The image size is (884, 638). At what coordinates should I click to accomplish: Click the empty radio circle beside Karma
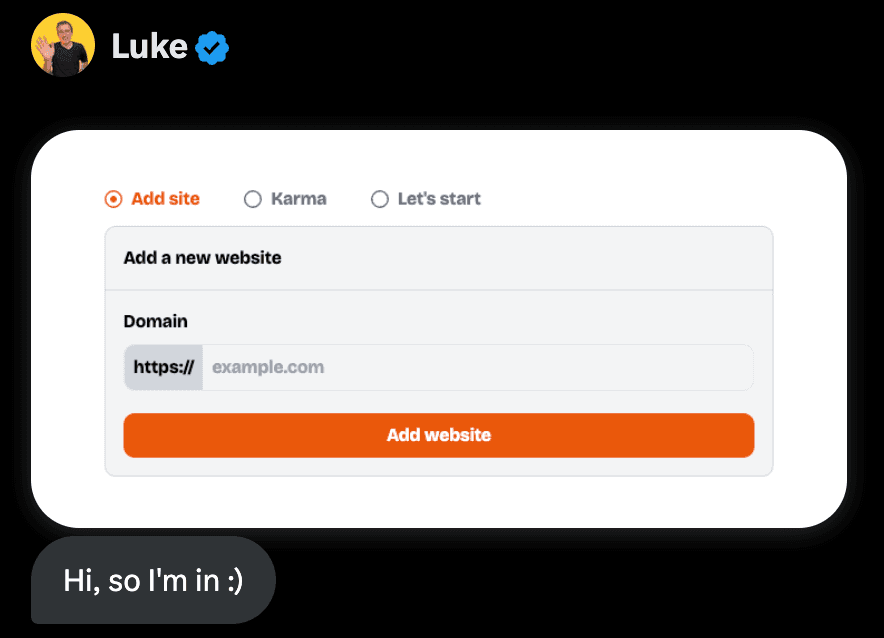pyautogui.click(x=252, y=199)
